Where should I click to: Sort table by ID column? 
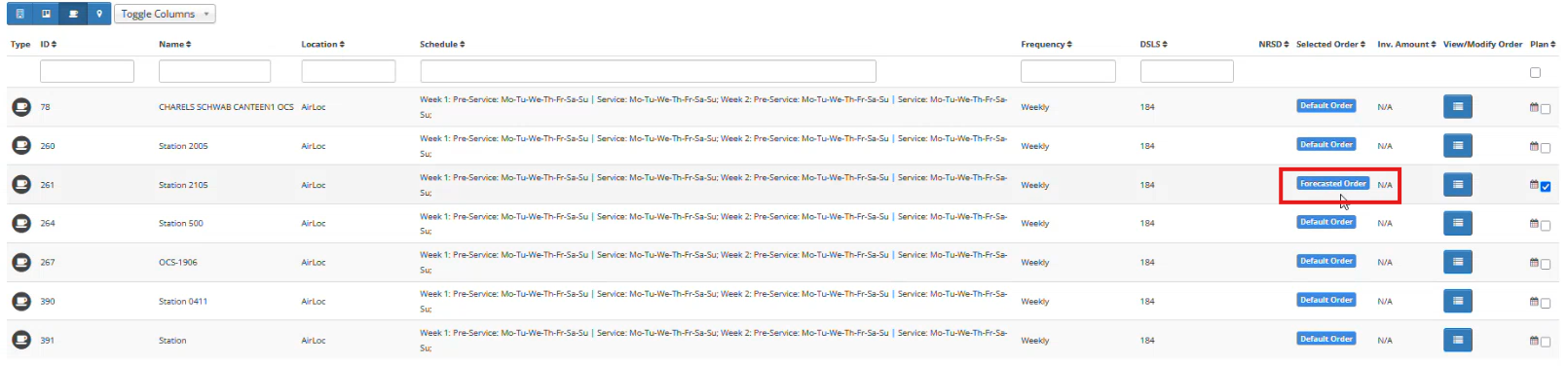(x=49, y=44)
